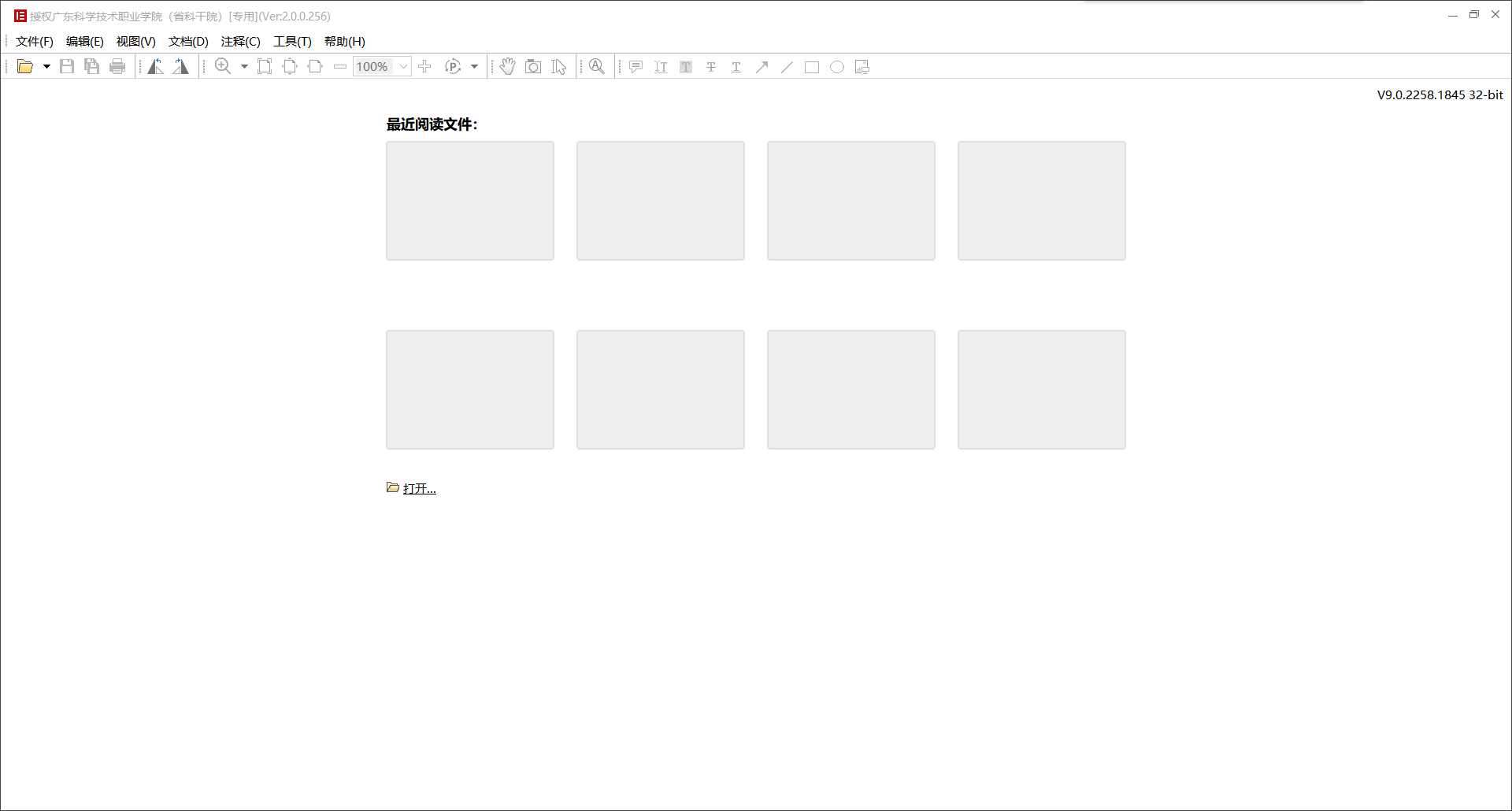Screen dimensions: 1512x811
Task: Select the Arrow drawing tool
Action: (762, 67)
